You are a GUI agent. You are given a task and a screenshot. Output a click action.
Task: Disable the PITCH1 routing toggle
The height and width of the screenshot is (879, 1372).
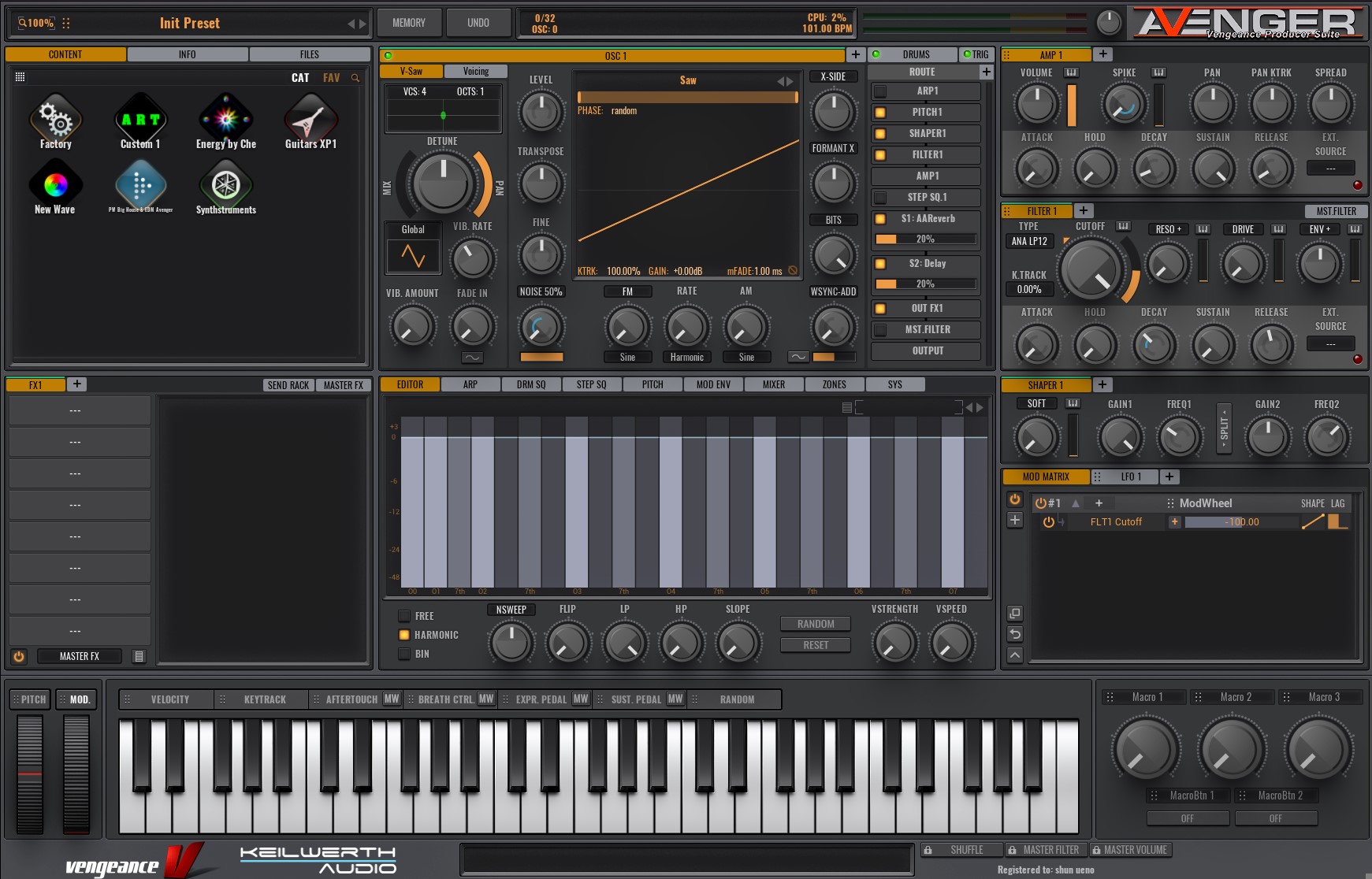coord(880,113)
